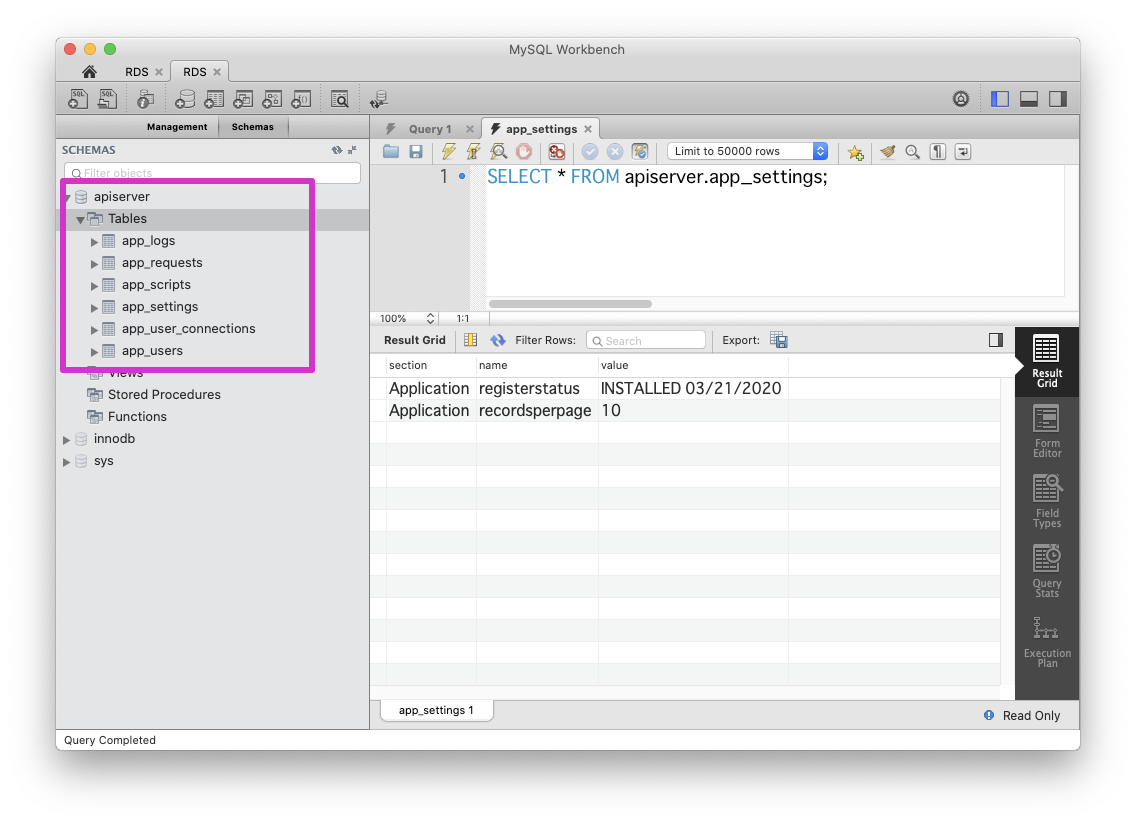Screen dimensions: 1136x824
Task: Create a new SQL tab icon
Action: coord(78,99)
